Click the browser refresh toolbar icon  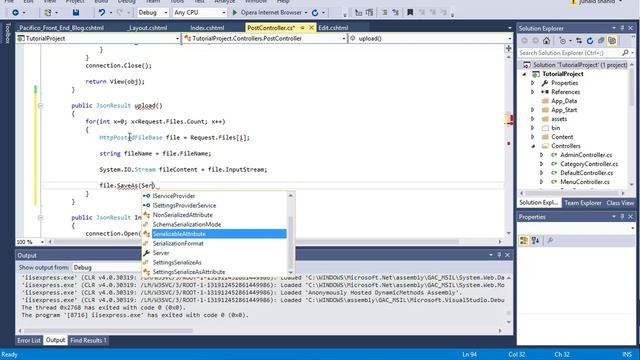[x=315, y=13]
